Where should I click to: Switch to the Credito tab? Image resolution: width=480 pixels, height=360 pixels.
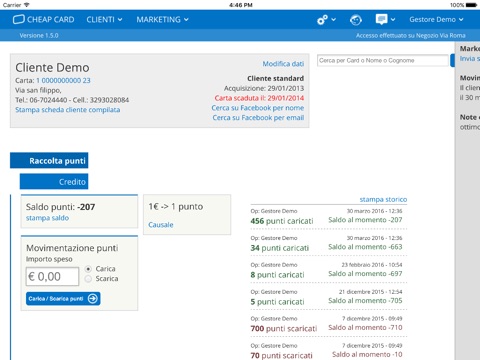coord(54,182)
